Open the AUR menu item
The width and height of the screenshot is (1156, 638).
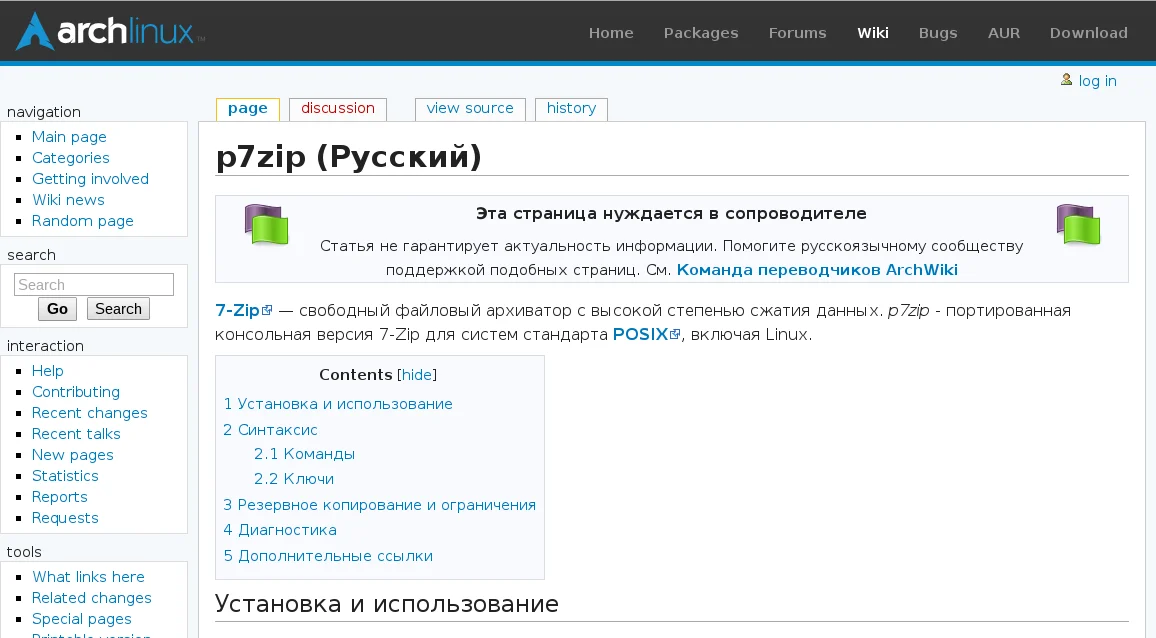1003,32
